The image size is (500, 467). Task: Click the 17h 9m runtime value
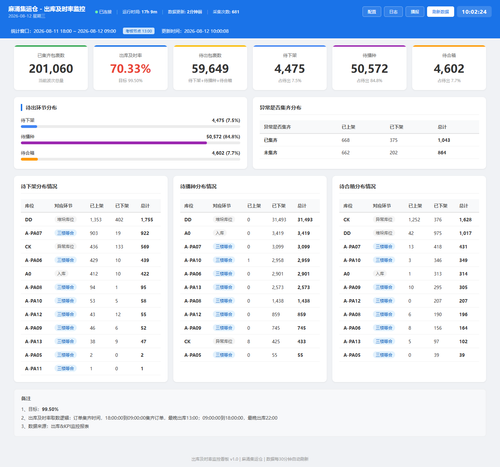pos(149,12)
